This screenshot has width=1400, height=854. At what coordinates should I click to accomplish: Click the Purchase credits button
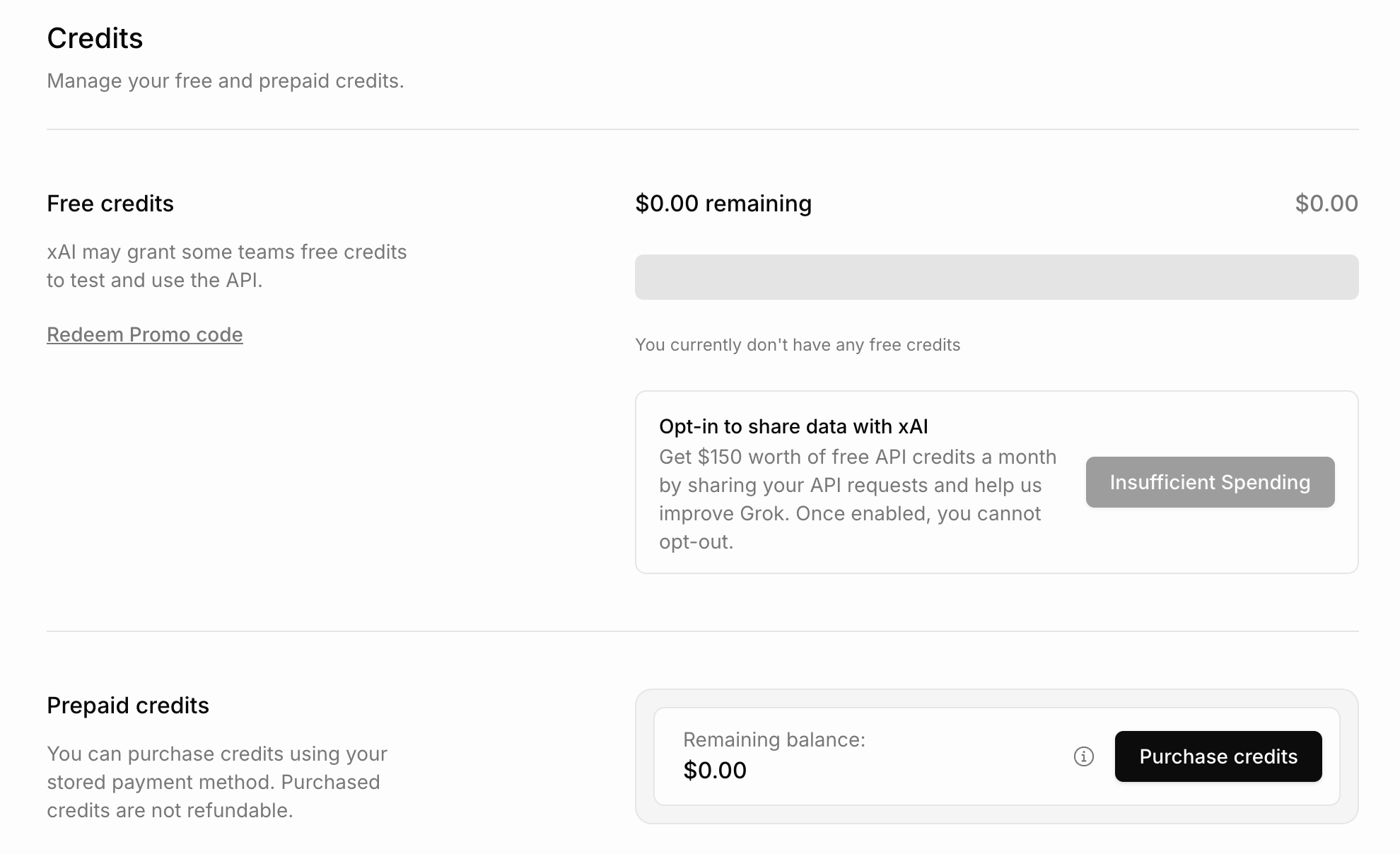click(x=1218, y=756)
